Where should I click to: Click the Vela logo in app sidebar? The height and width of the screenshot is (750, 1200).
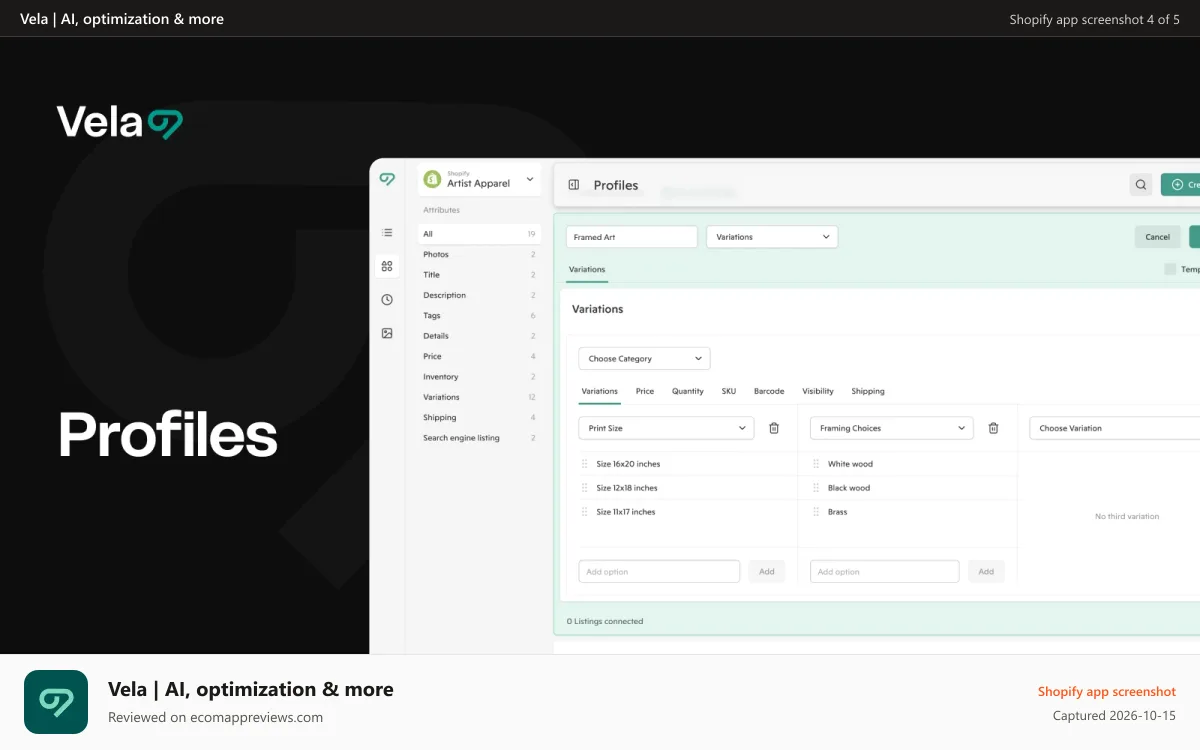[x=387, y=179]
